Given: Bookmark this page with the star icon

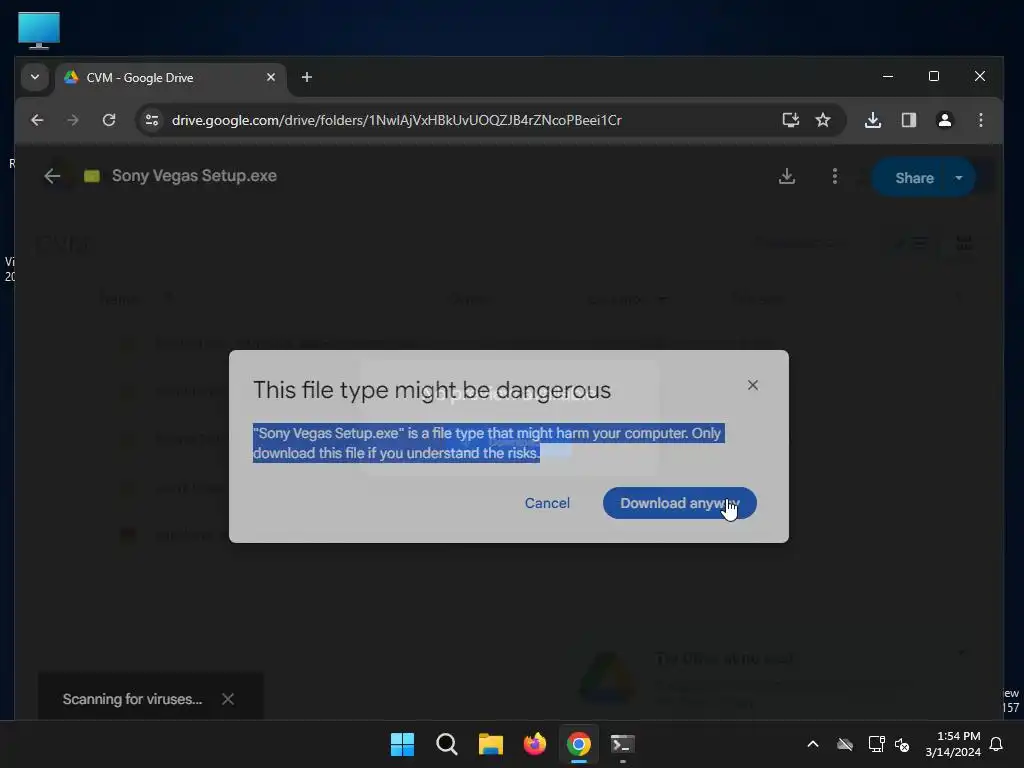Looking at the screenshot, I should click(x=823, y=120).
